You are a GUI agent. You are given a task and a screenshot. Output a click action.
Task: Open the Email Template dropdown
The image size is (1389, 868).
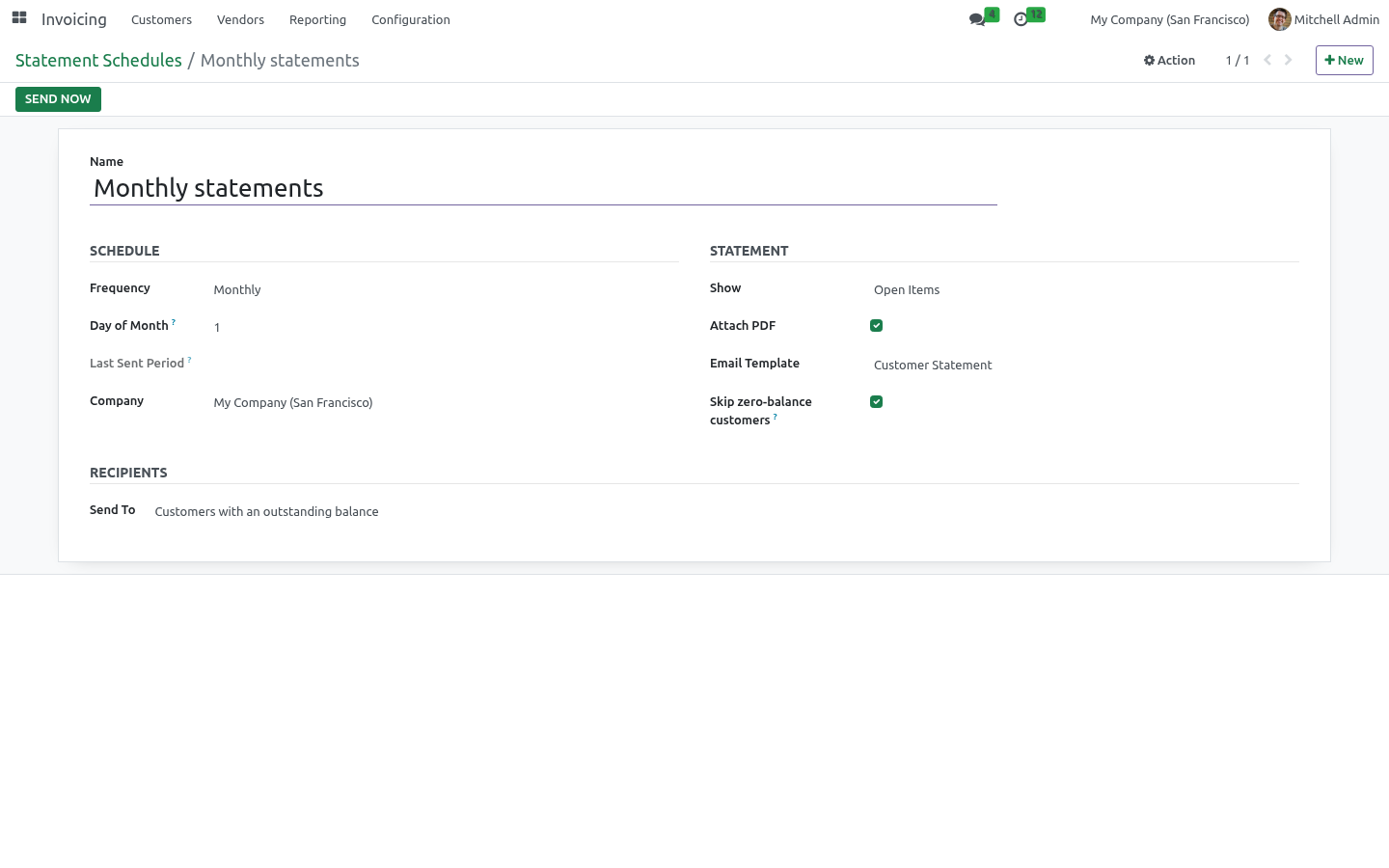1085,365
